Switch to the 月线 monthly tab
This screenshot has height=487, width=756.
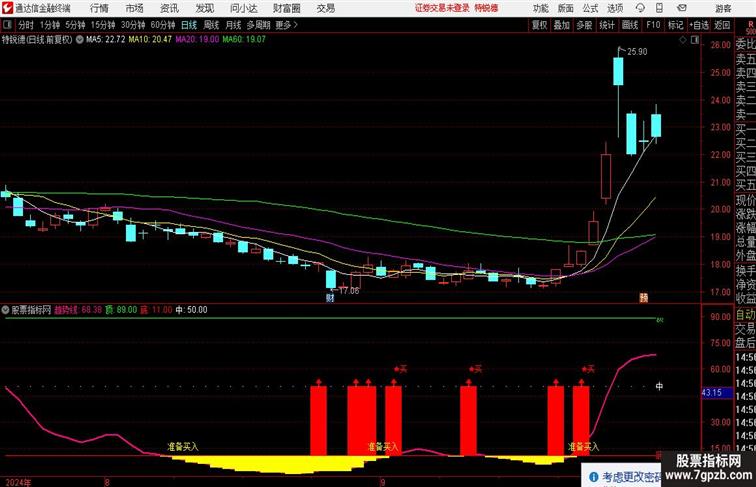[233, 25]
